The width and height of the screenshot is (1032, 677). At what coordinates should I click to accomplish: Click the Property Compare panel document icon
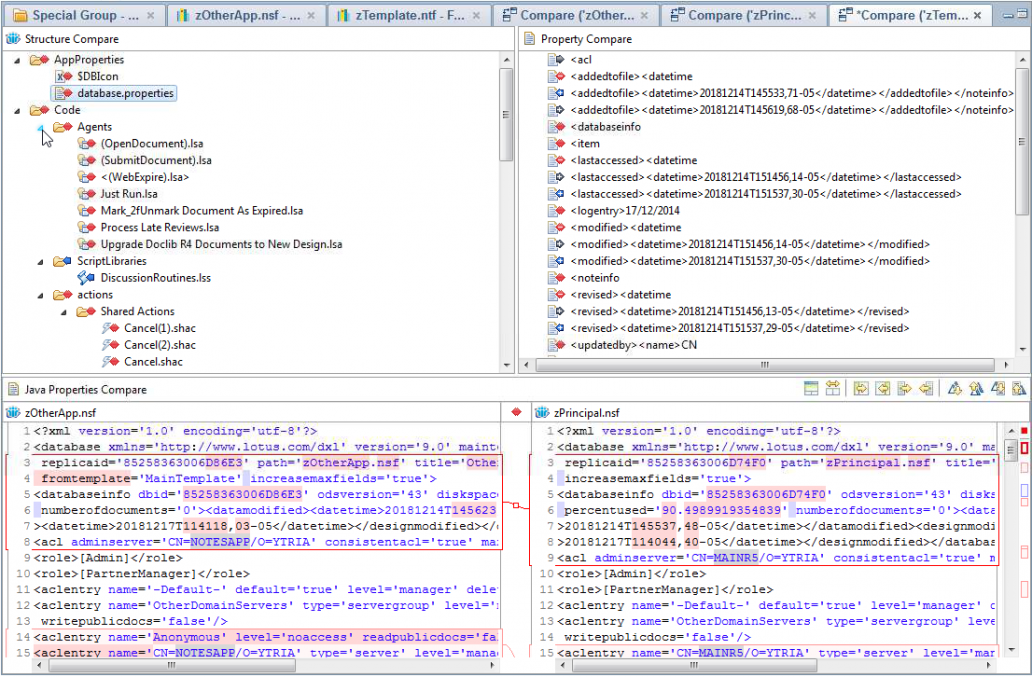pos(529,39)
